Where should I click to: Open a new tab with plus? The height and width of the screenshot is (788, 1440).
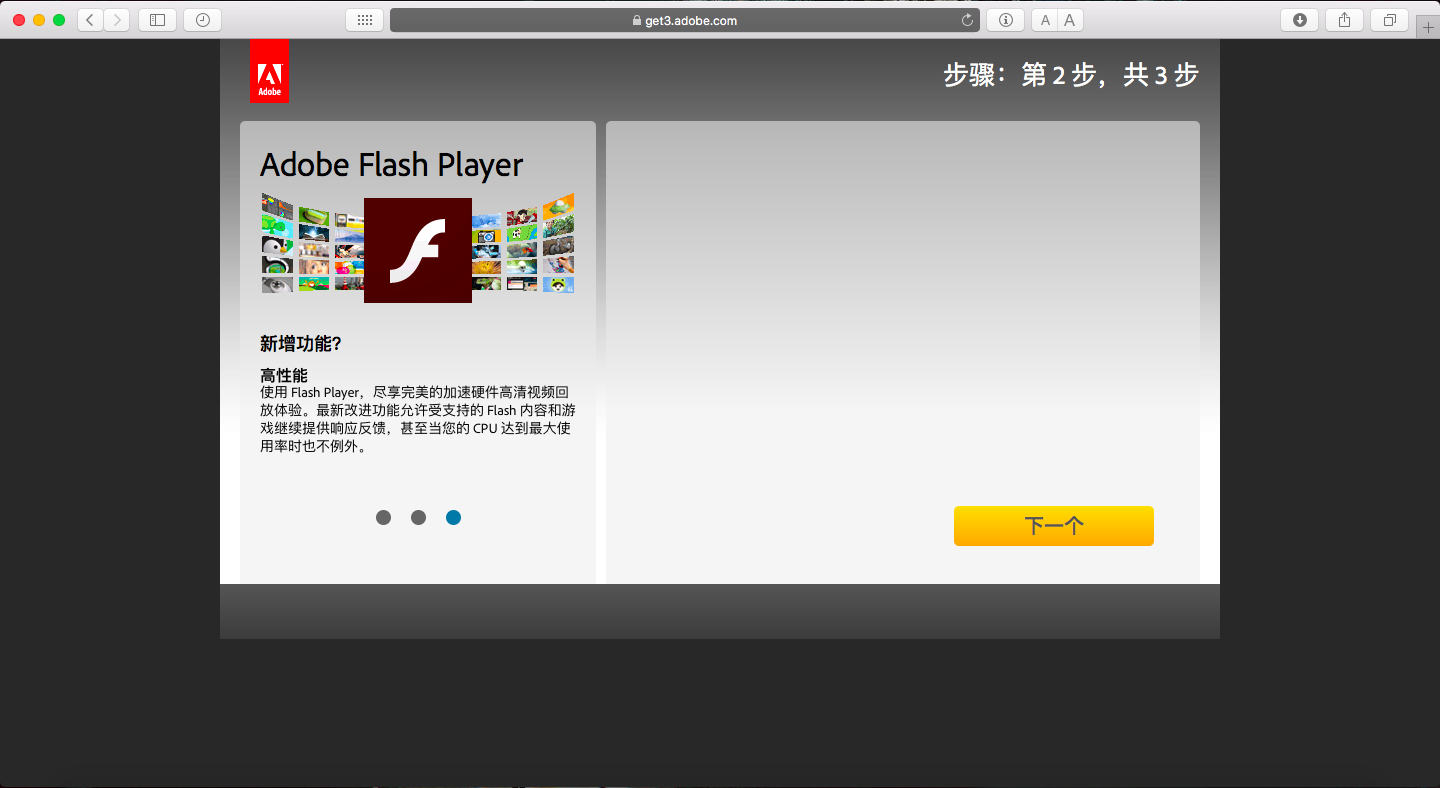pyautogui.click(x=1428, y=27)
